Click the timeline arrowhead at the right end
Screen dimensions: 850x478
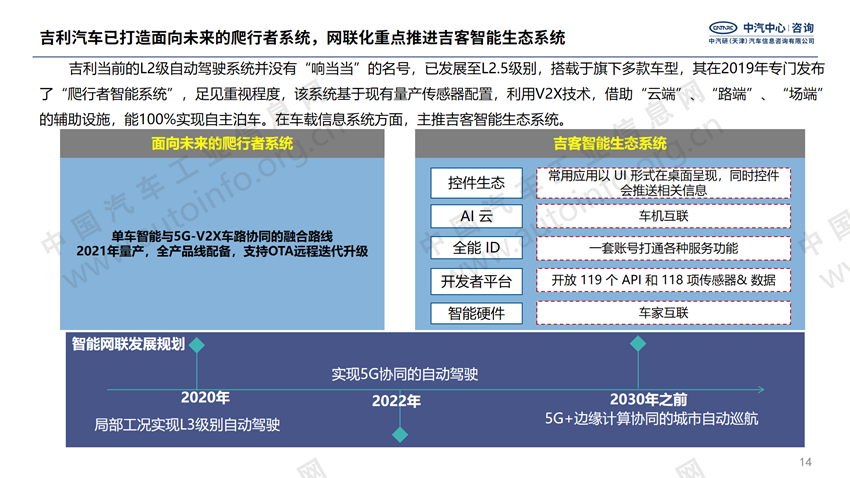[761, 389]
